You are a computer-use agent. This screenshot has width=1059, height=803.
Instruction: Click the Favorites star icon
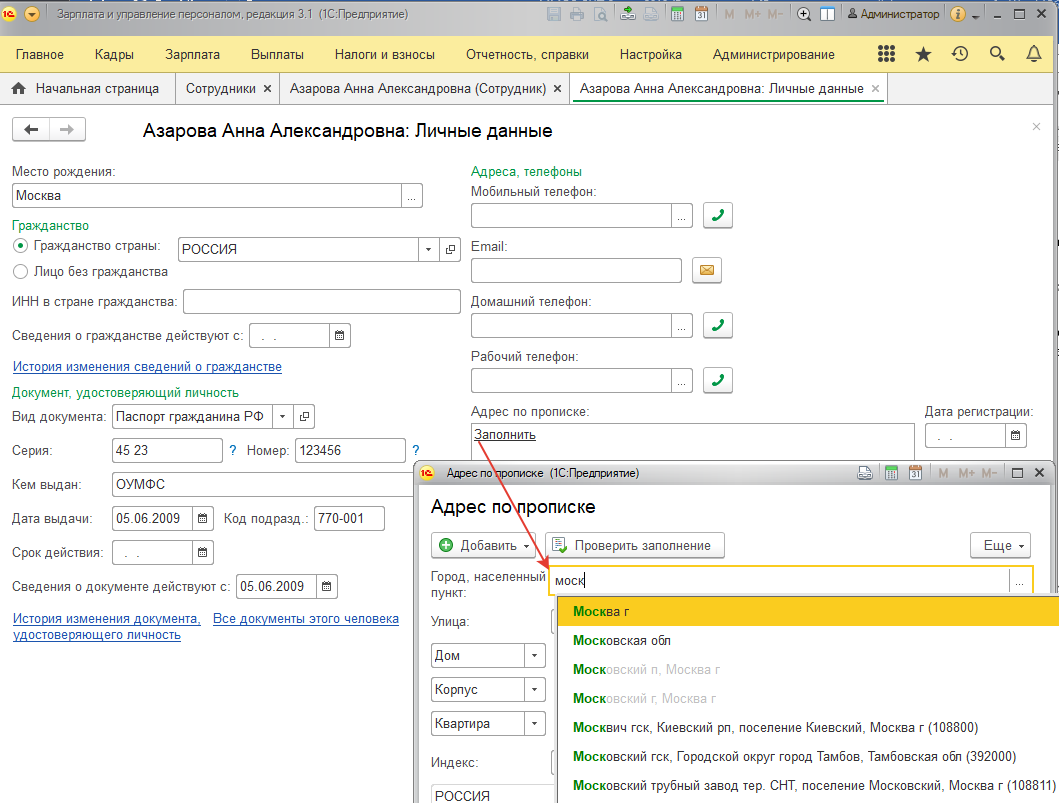pyautogui.click(x=923, y=54)
